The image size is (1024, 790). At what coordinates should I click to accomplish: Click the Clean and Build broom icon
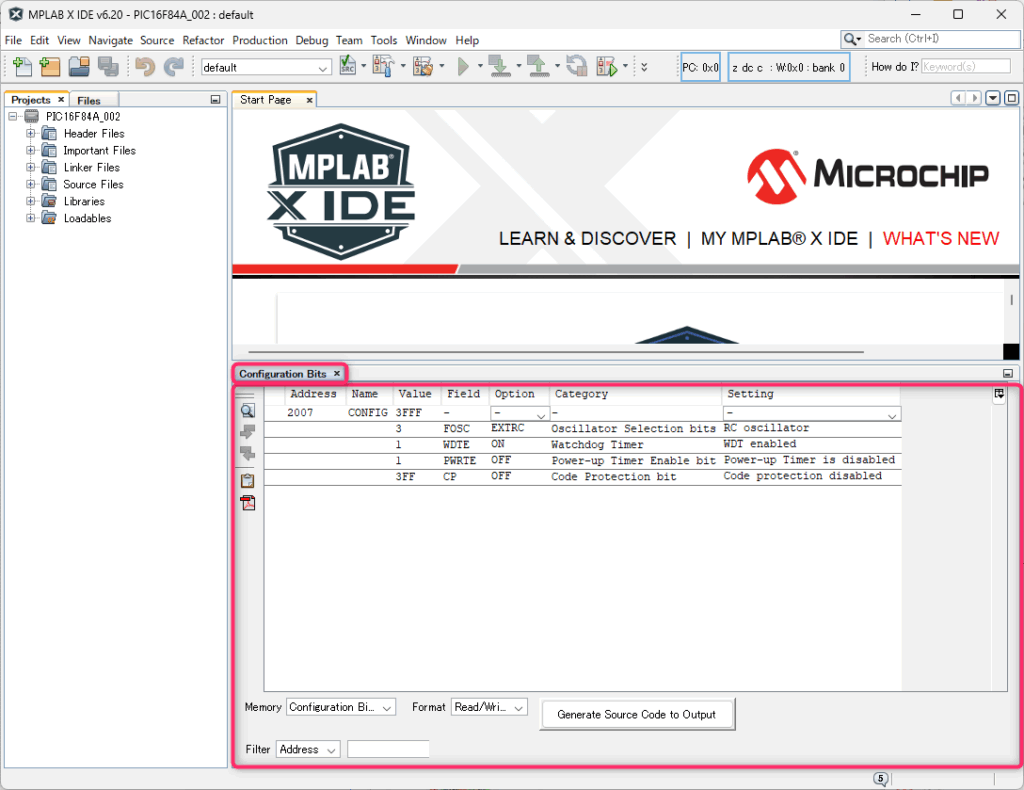click(423, 66)
